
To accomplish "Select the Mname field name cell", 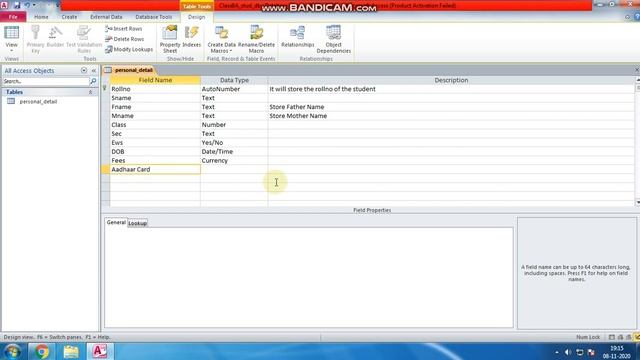I will point(155,116).
